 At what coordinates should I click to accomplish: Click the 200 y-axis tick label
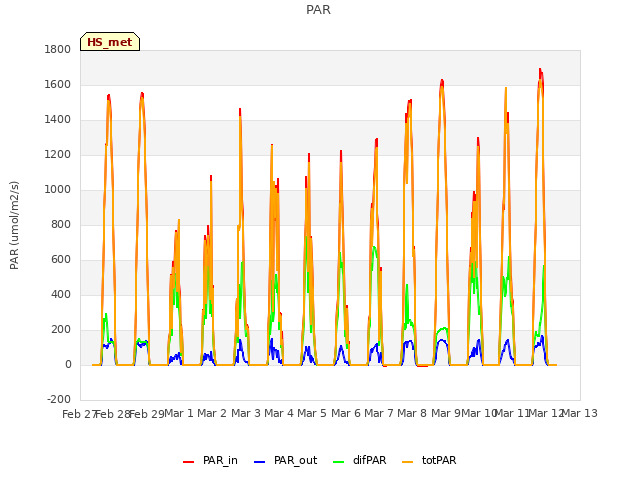click(x=61, y=330)
